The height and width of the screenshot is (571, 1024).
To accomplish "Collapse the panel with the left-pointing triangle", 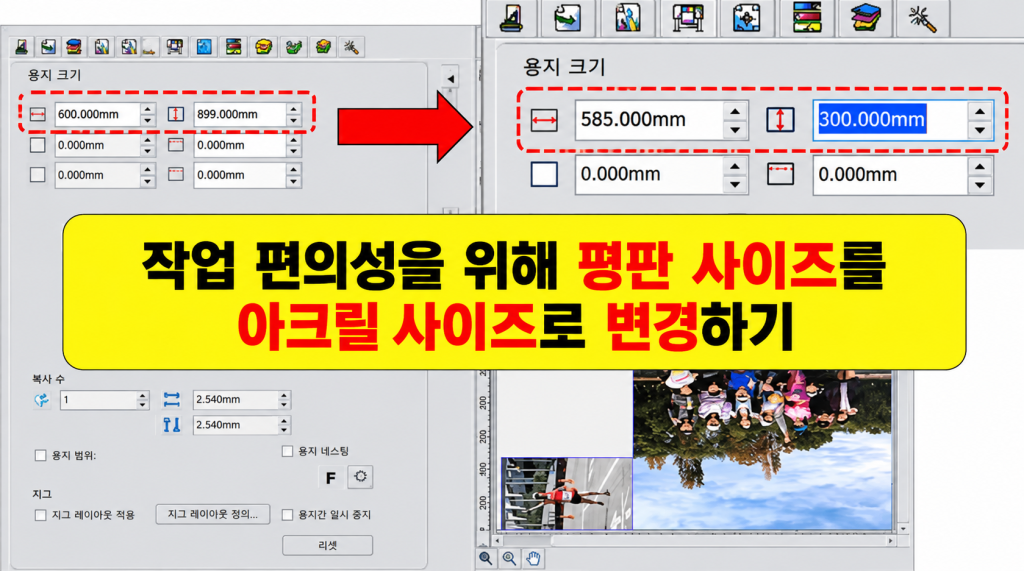I will pyautogui.click(x=450, y=79).
